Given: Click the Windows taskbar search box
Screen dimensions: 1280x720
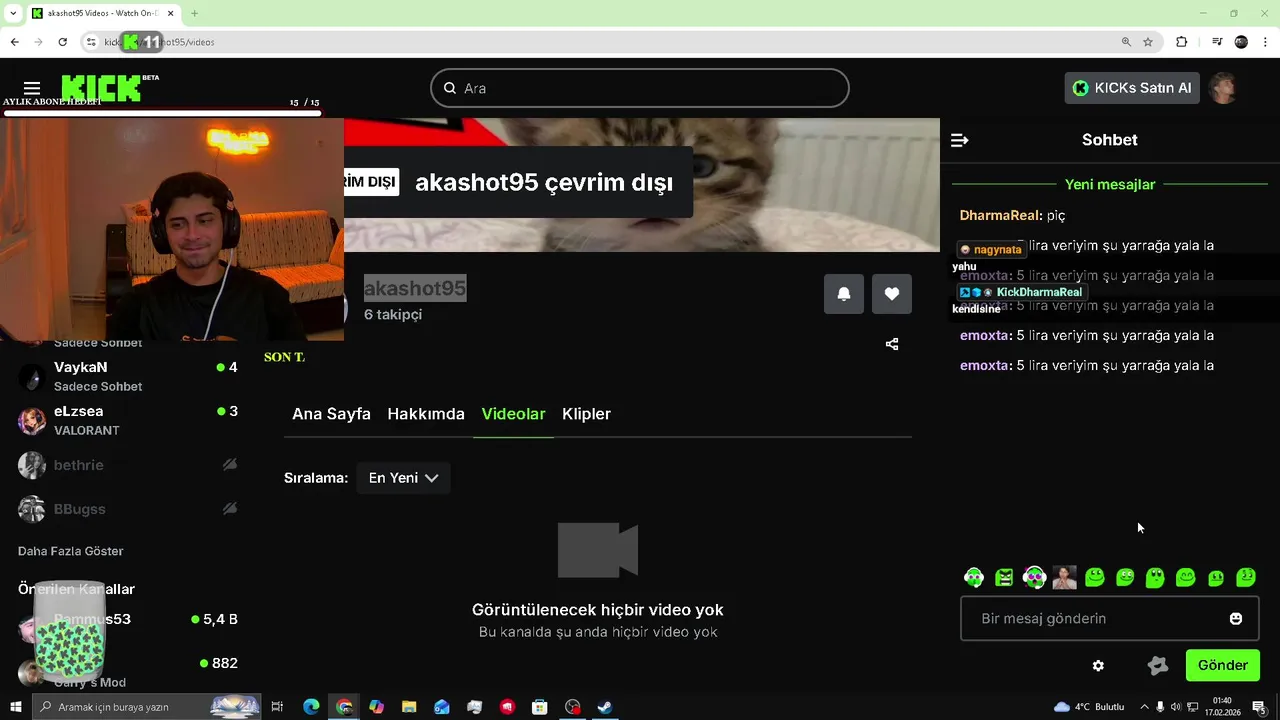Looking at the screenshot, I should [x=146, y=707].
